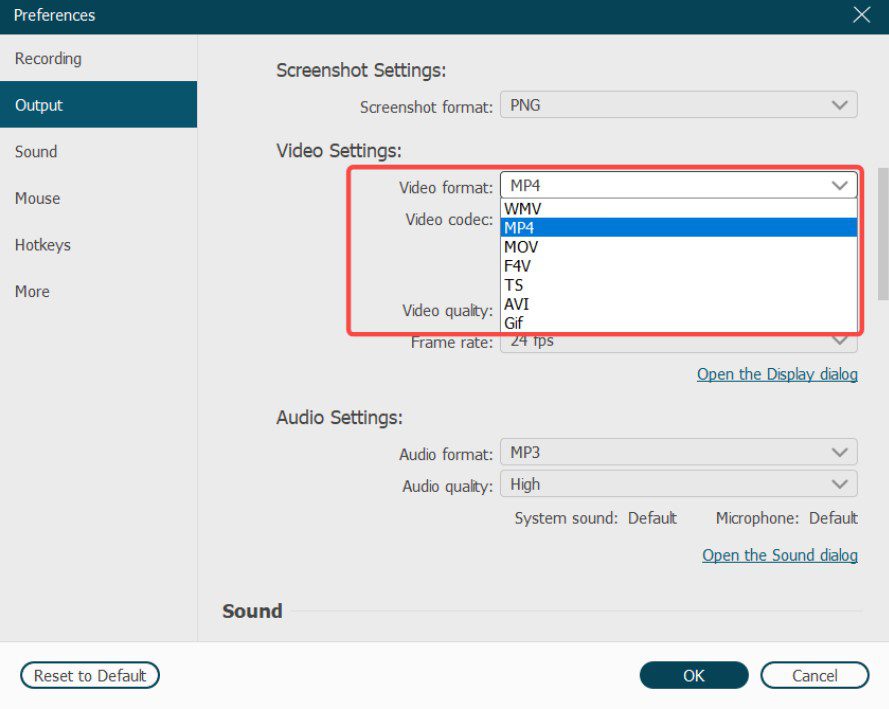The width and height of the screenshot is (889, 709).
Task: Select the More preferences tab
Action: click(x=32, y=291)
